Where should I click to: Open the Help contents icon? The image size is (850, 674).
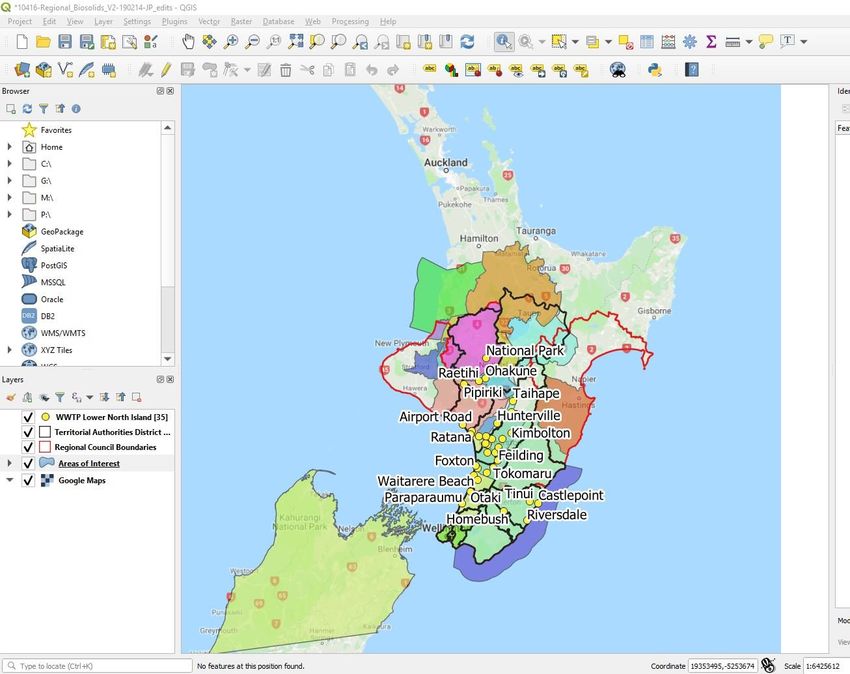tap(692, 69)
